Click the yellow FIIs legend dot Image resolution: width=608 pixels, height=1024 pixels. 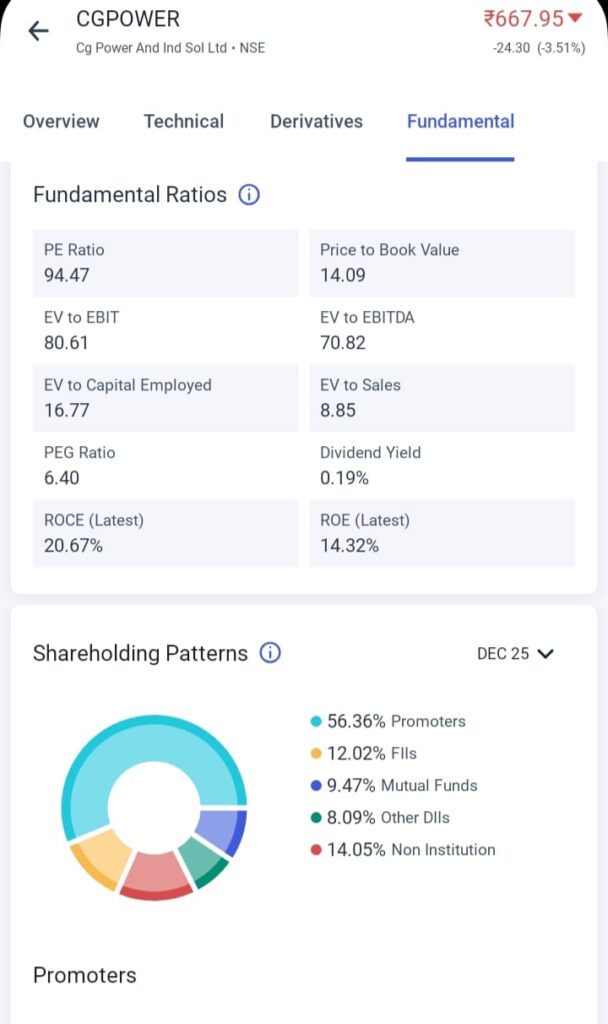tap(314, 753)
